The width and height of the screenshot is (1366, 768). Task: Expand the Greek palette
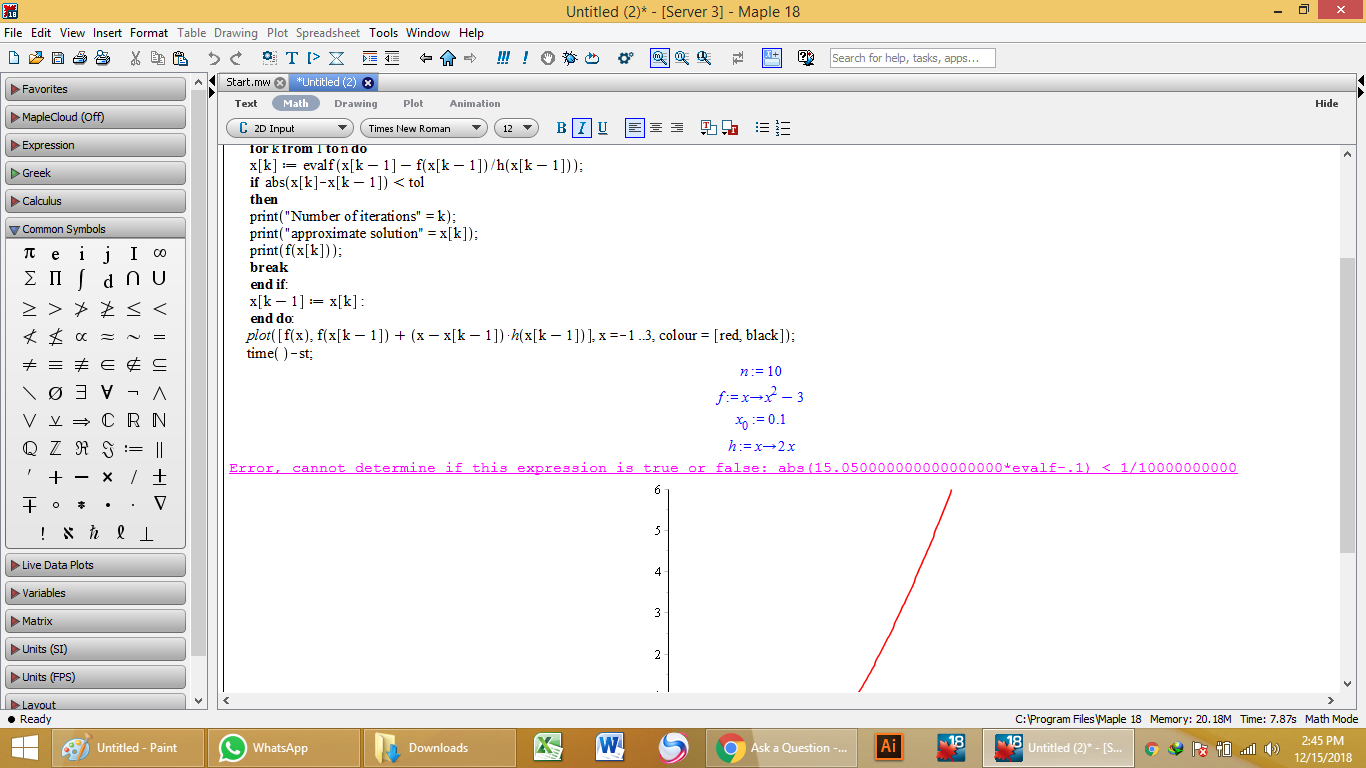coord(95,173)
